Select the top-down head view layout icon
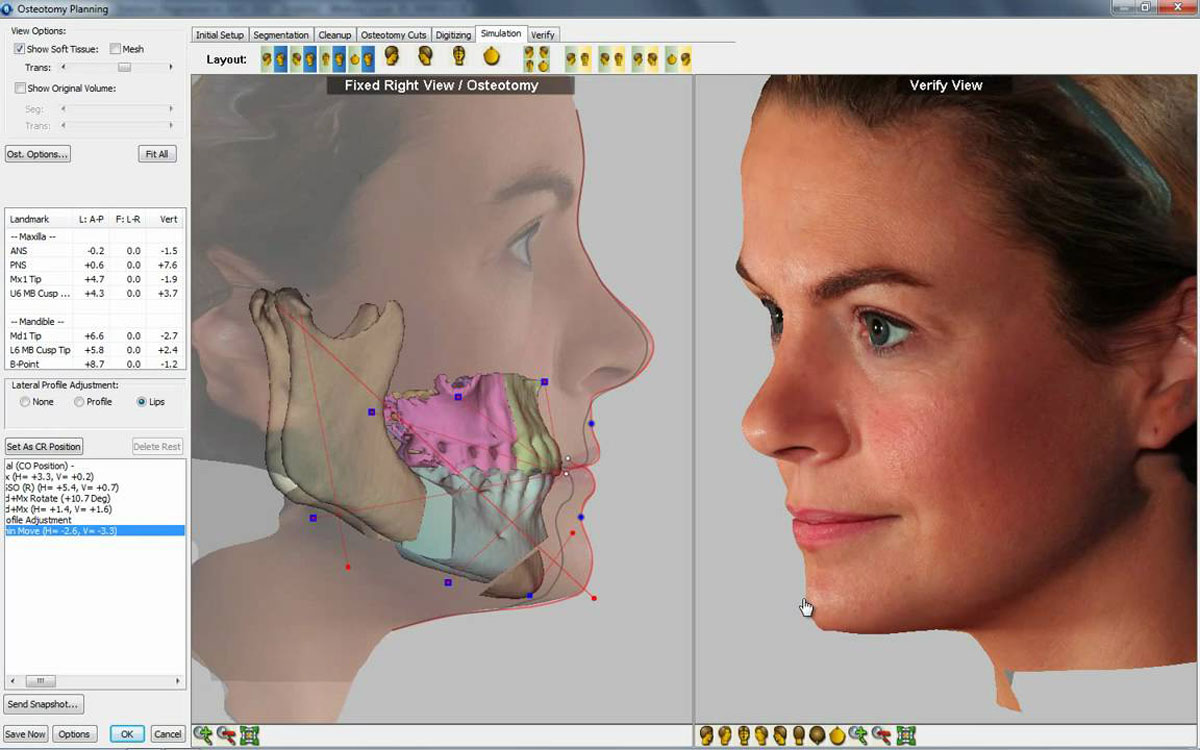The image size is (1200, 750). [x=491, y=57]
